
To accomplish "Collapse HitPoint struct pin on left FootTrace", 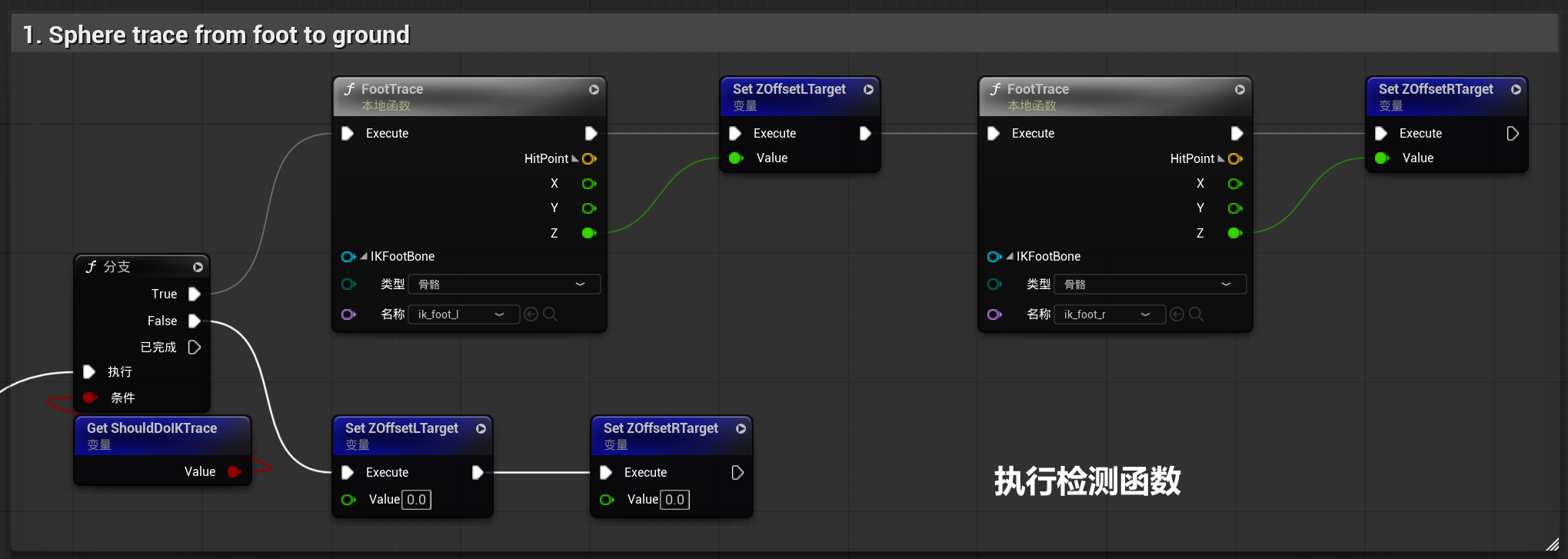I will pyautogui.click(x=575, y=158).
